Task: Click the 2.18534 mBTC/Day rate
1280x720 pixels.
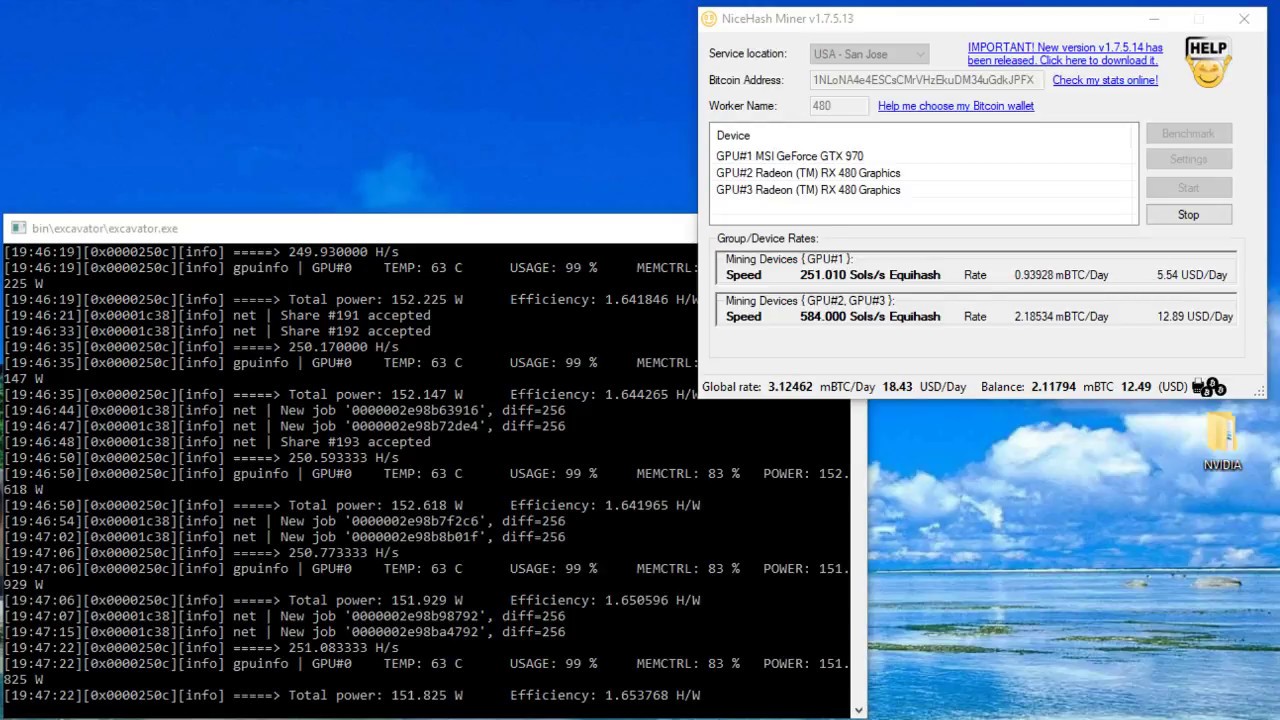Action: click(1061, 316)
